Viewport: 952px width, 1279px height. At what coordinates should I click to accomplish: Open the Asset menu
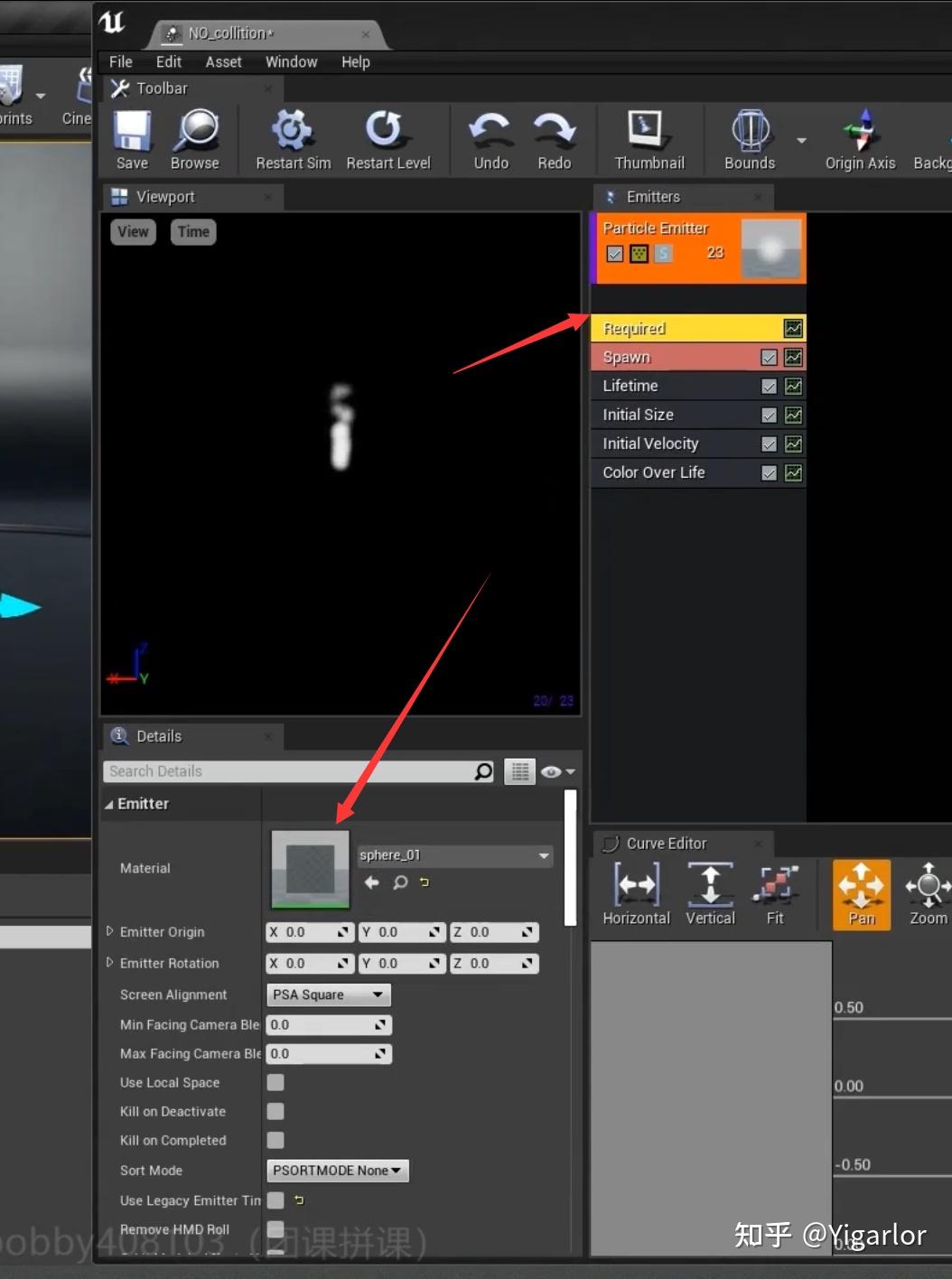(223, 61)
